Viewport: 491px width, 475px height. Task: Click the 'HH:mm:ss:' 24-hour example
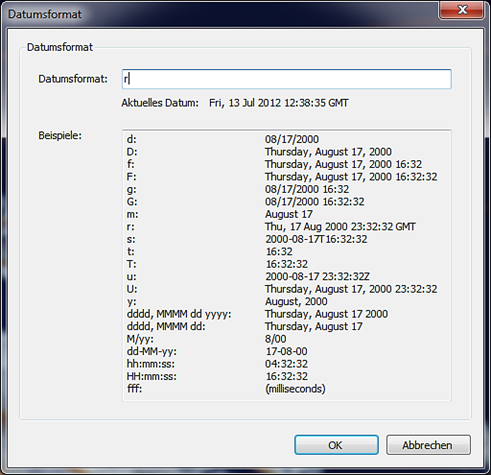point(217,376)
